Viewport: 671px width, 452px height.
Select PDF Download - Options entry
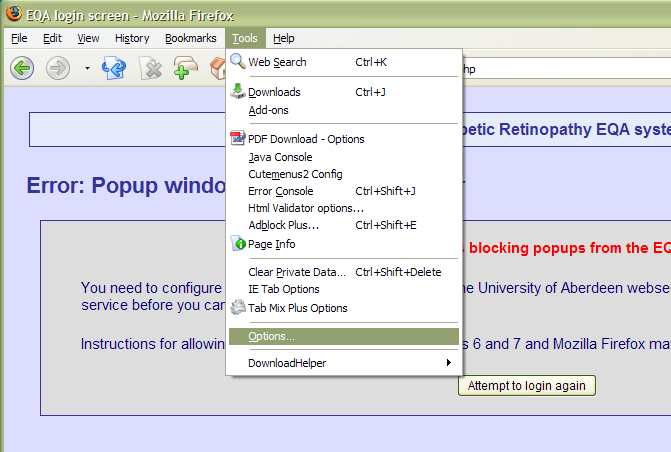(344, 139)
